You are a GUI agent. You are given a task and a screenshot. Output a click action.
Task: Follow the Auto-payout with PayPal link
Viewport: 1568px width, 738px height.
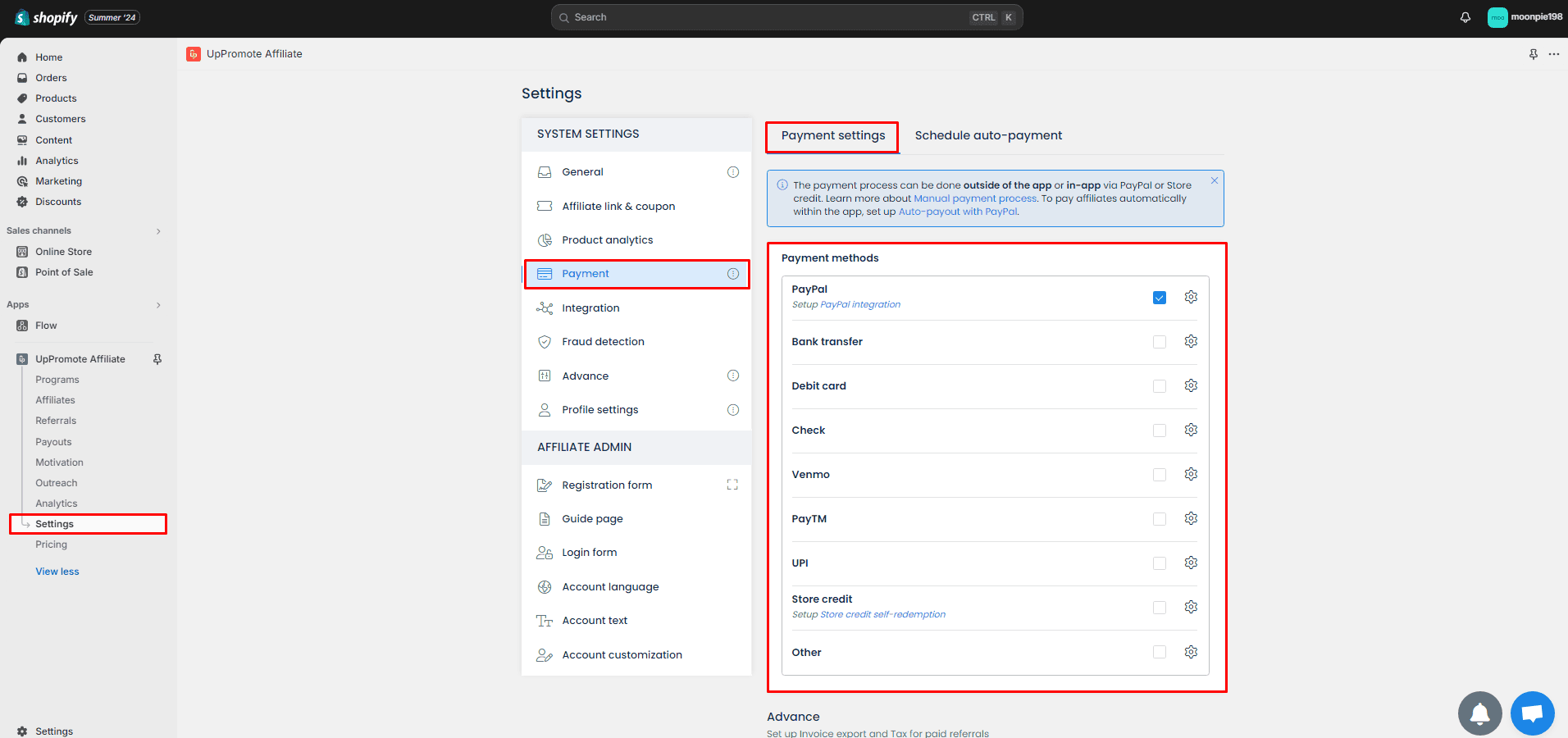[x=958, y=212]
